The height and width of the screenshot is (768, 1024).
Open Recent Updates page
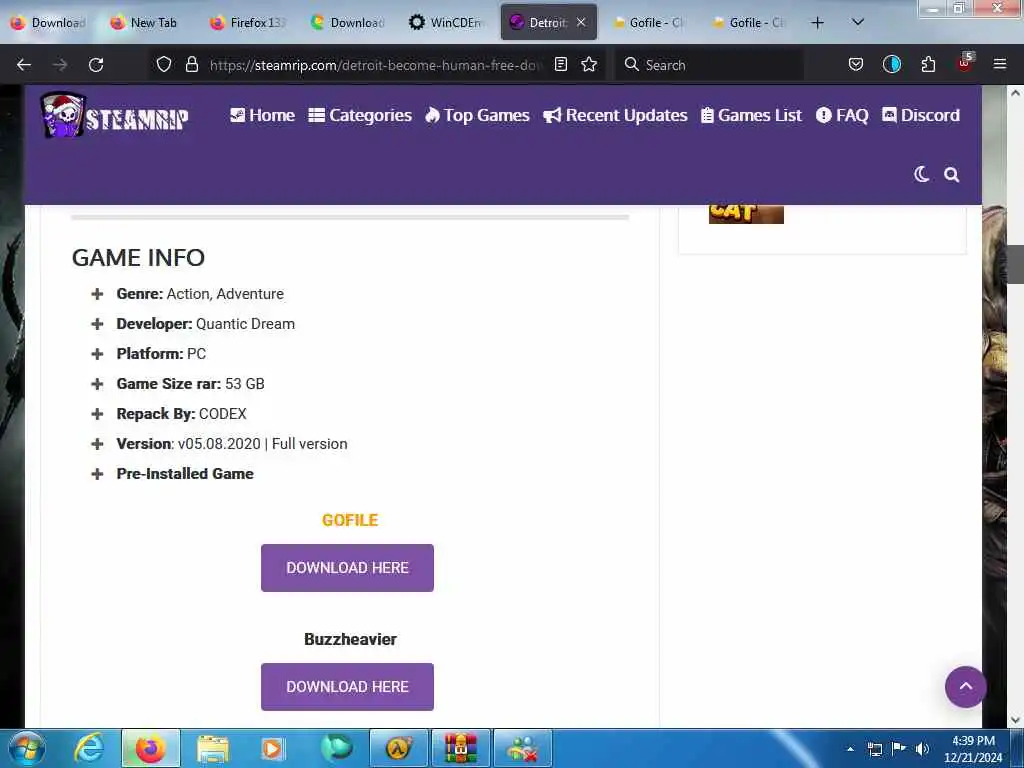click(x=615, y=116)
